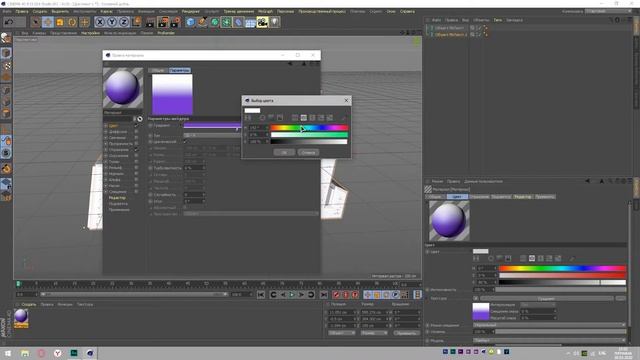Click the saturation slider in the color picker dialog

point(309,135)
